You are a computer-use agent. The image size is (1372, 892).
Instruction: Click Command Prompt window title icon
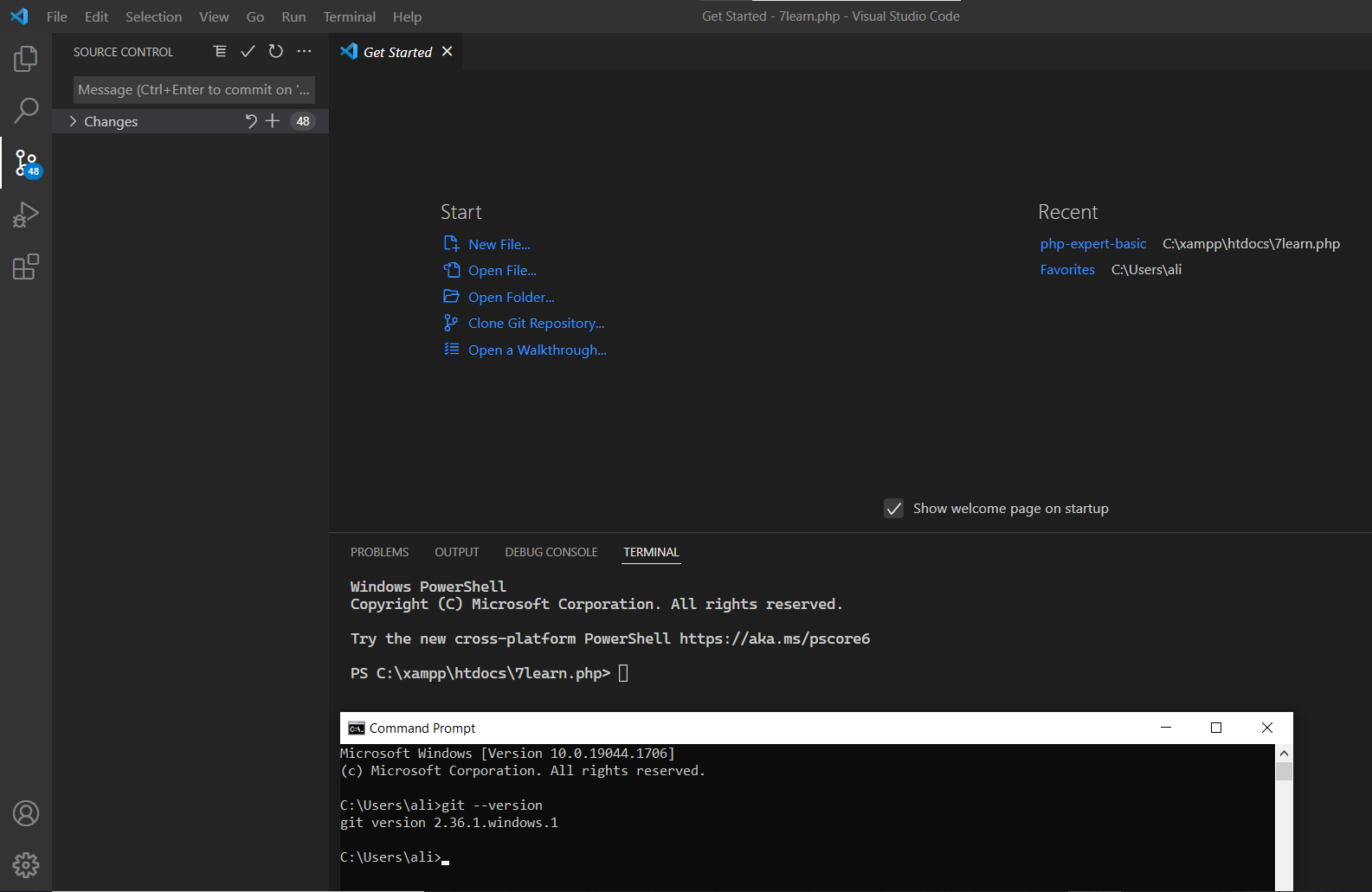click(x=357, y=728)
